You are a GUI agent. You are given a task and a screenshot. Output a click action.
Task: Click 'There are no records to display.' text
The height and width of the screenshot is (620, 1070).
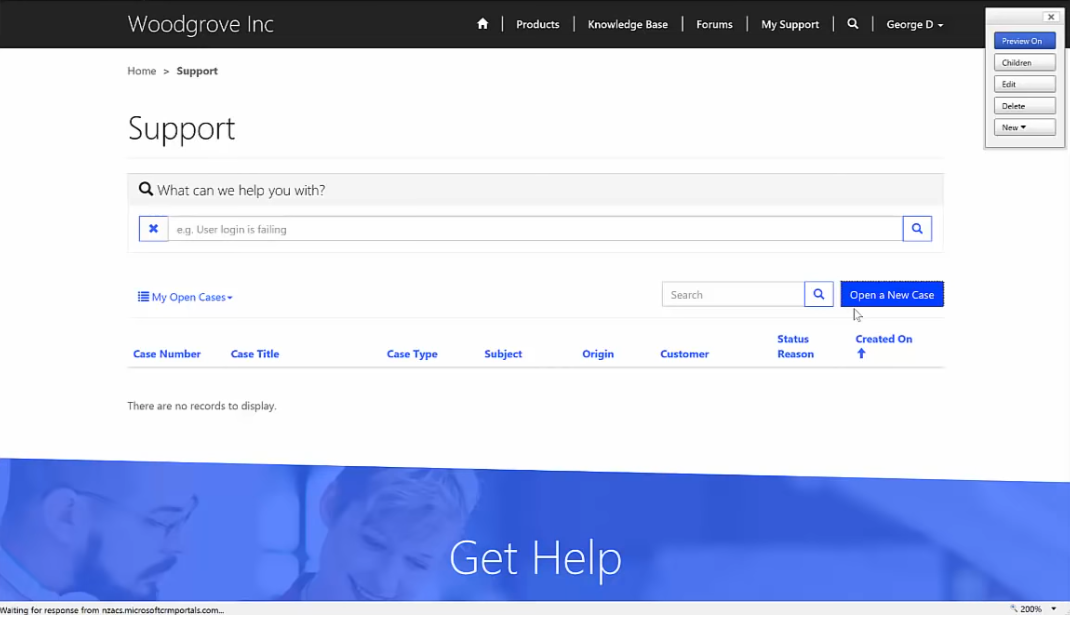[x=201, y=406]
